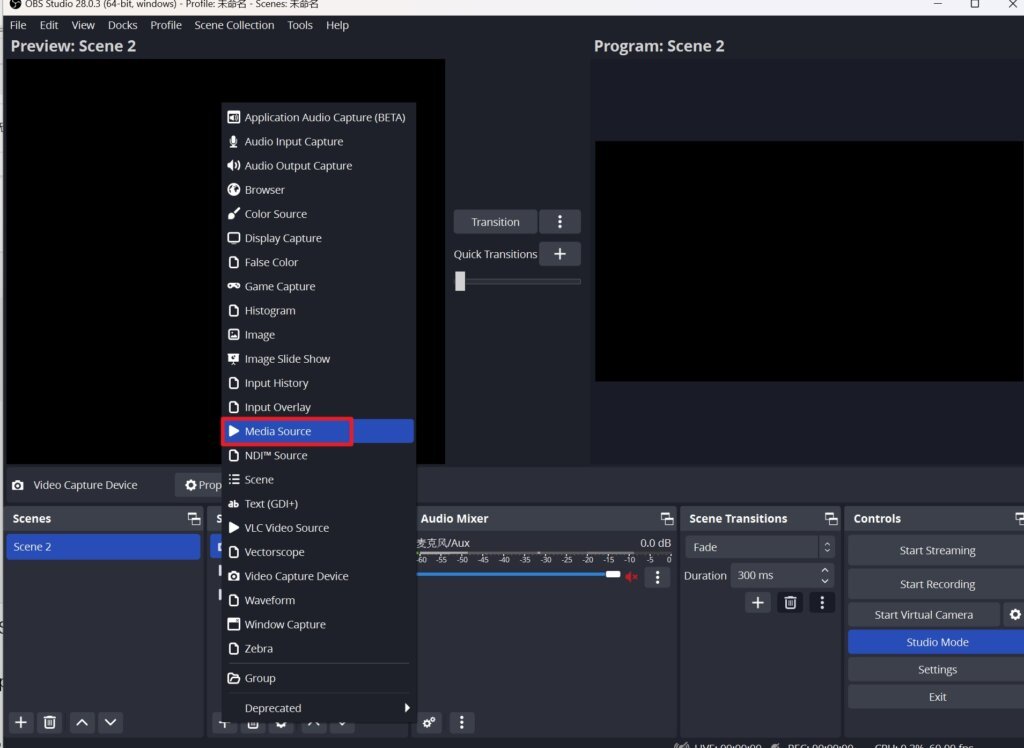Image resolution: width=1024 pixels, height=748 pixels.
Task: Toggle Studio Mode off
Action: pyautogui.click(x=936, y=642)
